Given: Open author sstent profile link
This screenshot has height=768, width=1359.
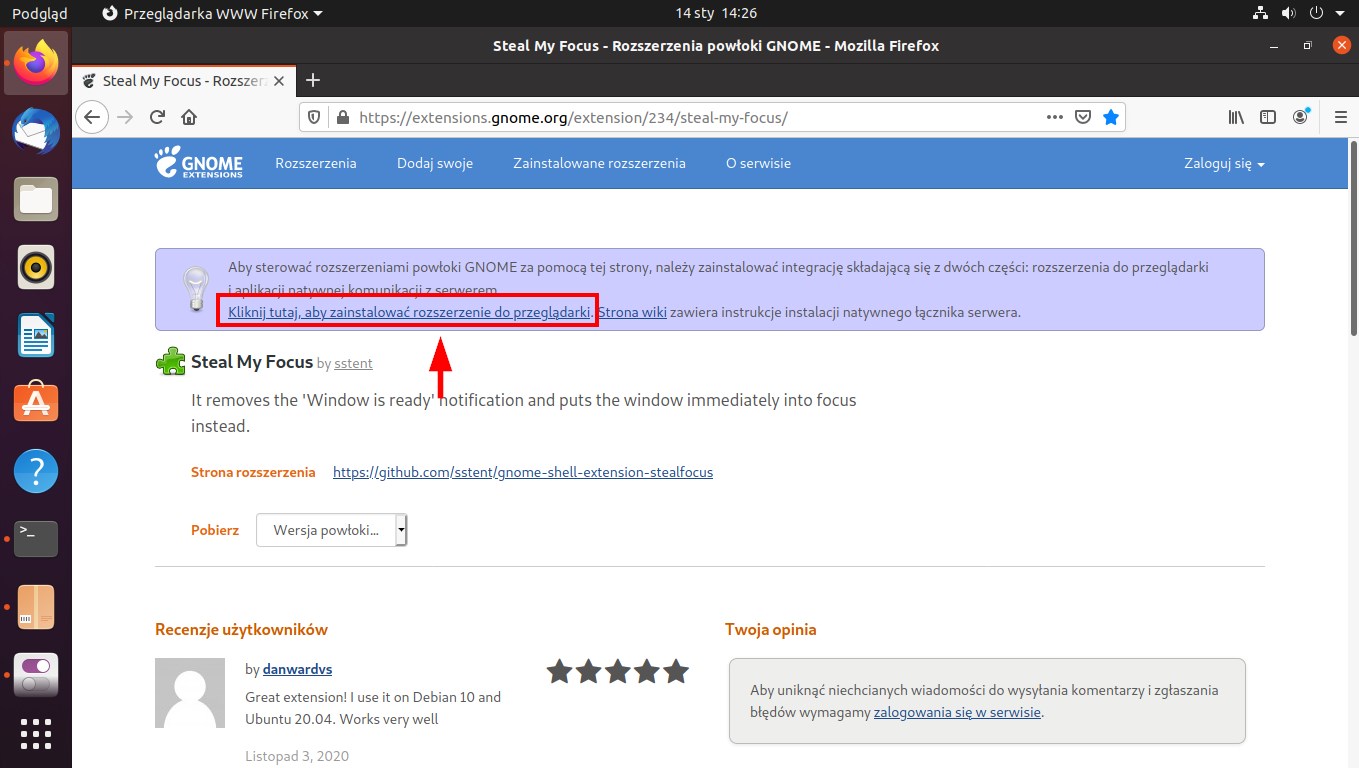Looking at the screenshot, I should pyautogui.click(x=353, y=363).
